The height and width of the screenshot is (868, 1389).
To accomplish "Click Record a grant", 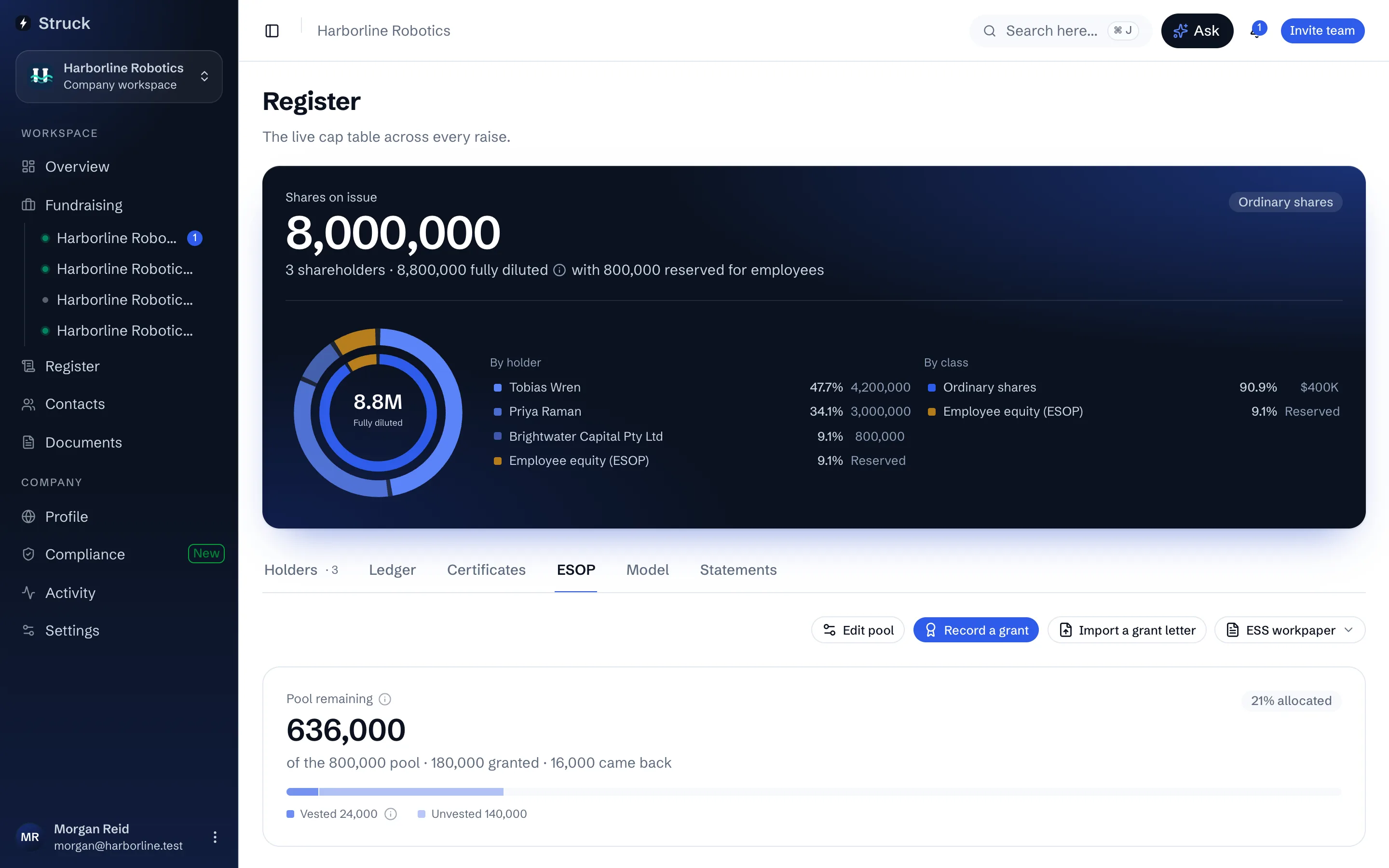I will click(976, 630).
